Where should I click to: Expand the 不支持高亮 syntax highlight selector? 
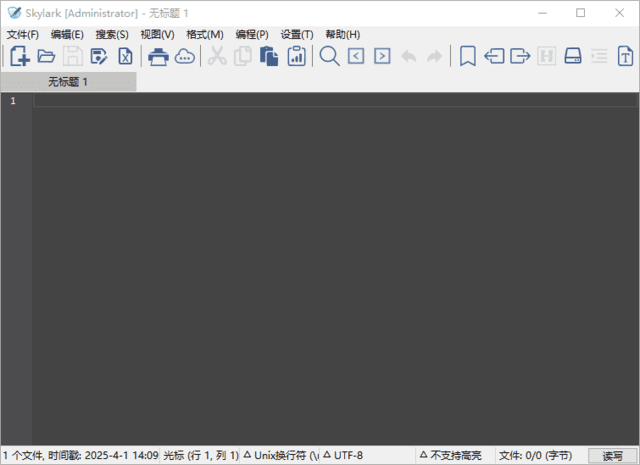coord(450,455)
